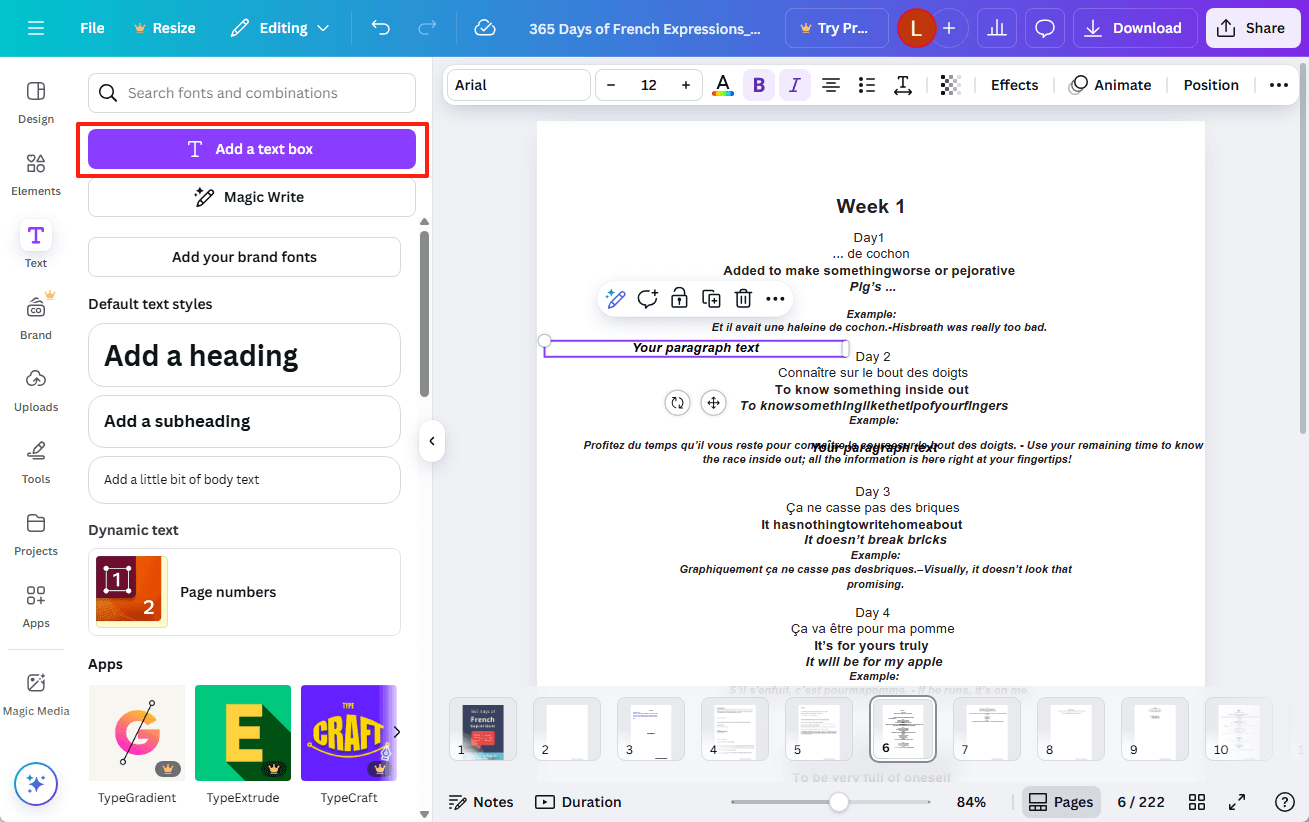Toggle bold formatting
The image size is (1309, 822).
coord(759,85)
